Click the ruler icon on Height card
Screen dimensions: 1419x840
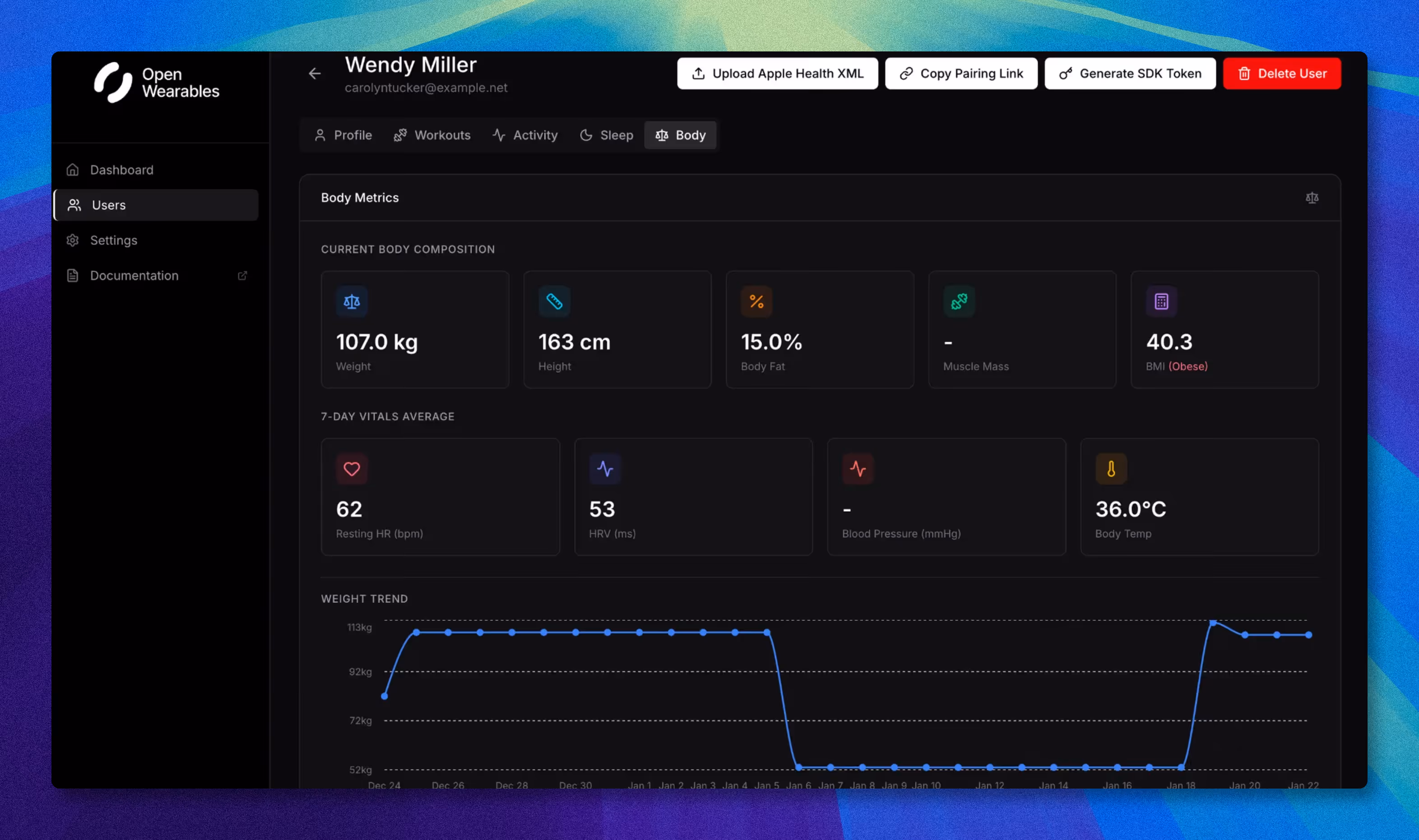(x=554, y=302)
